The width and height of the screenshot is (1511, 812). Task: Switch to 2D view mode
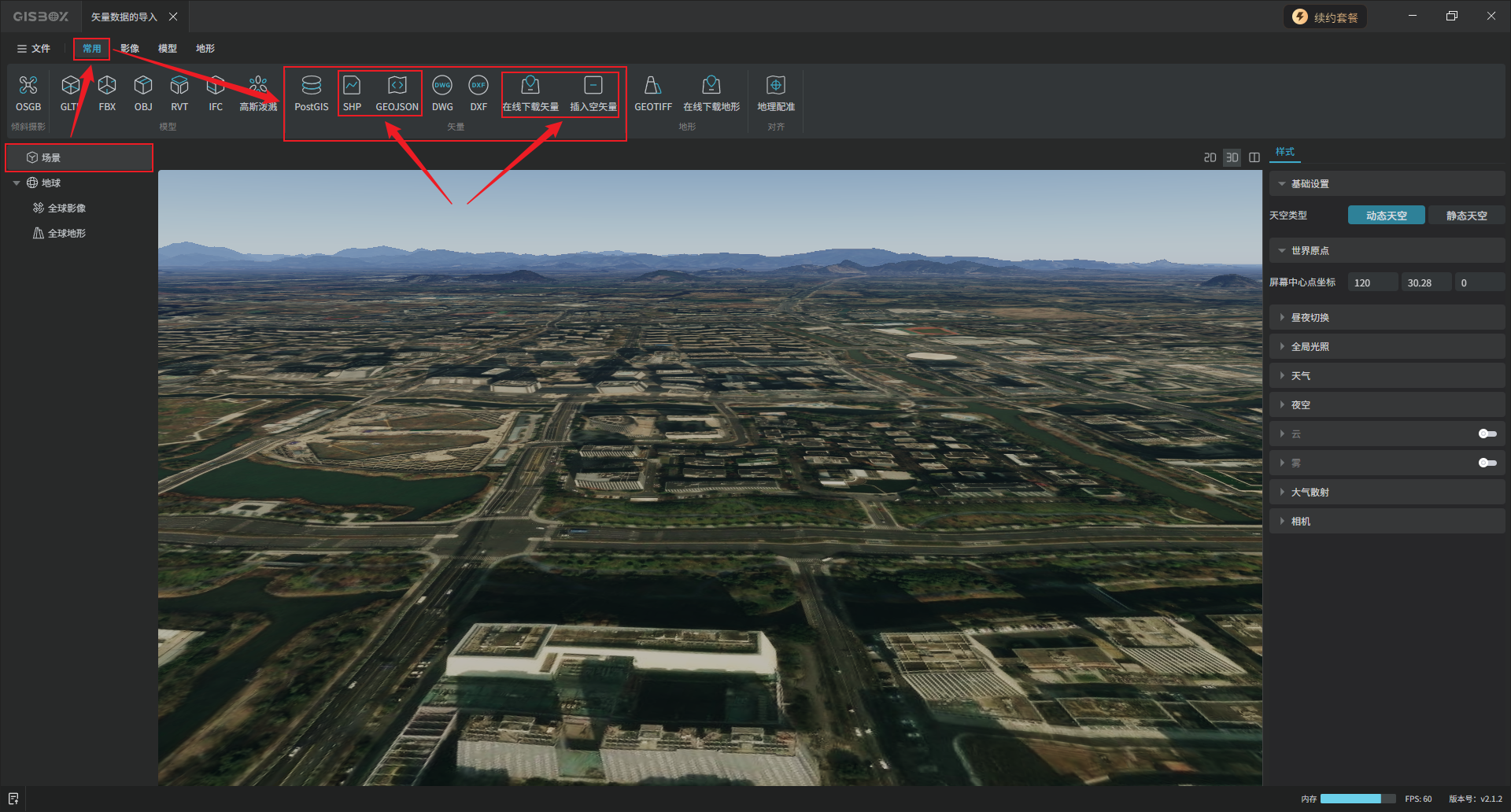pyautogui.click(x=1210, y=157)
